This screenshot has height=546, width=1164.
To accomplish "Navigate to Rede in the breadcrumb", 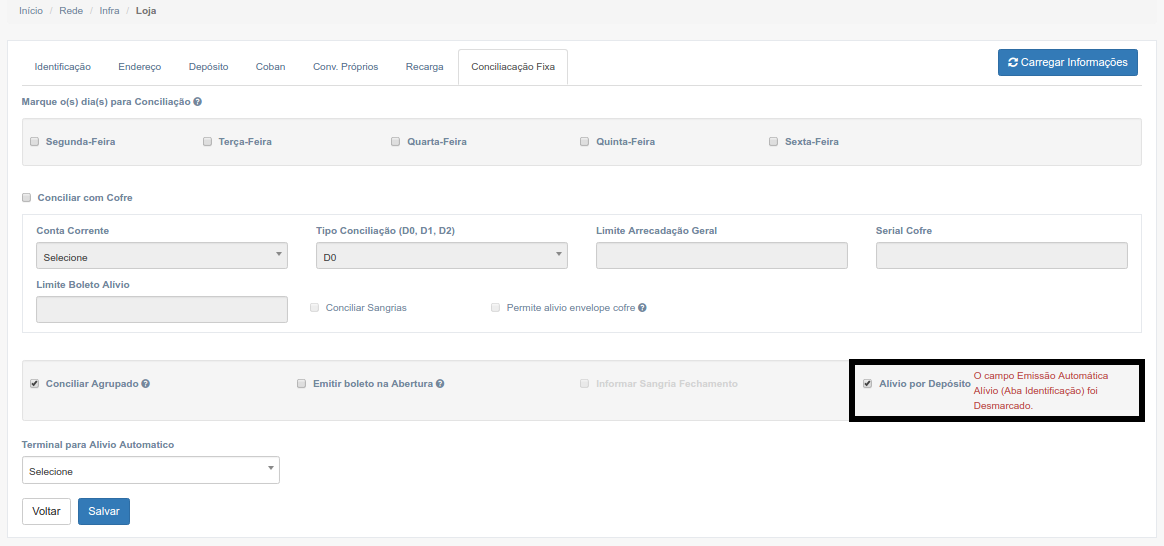I will coord(71,11).
